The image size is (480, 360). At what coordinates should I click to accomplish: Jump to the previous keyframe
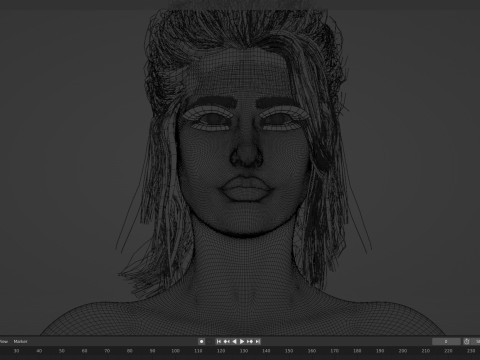[227, 341]
